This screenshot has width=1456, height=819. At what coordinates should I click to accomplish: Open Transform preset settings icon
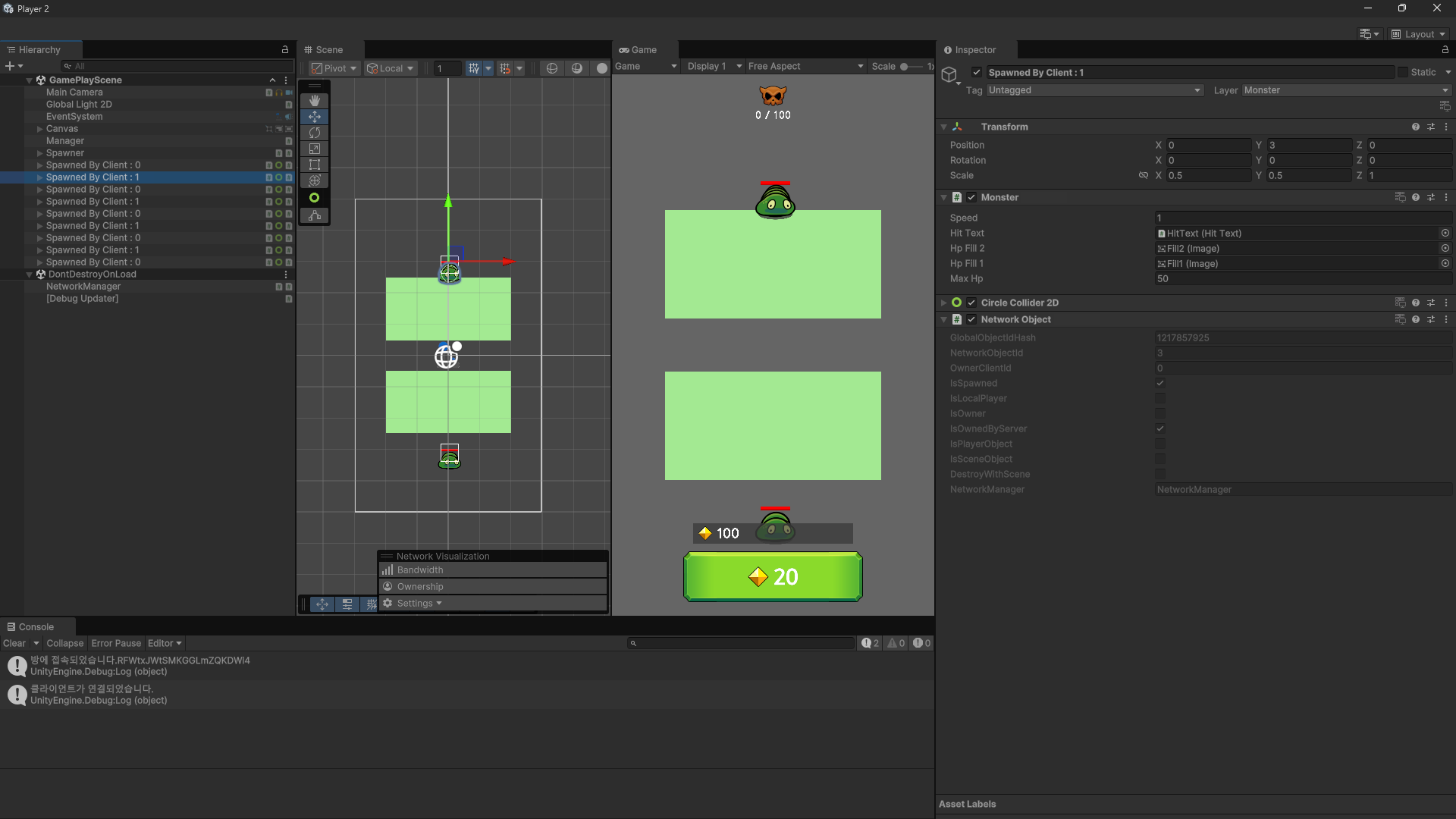point(1431,127)
